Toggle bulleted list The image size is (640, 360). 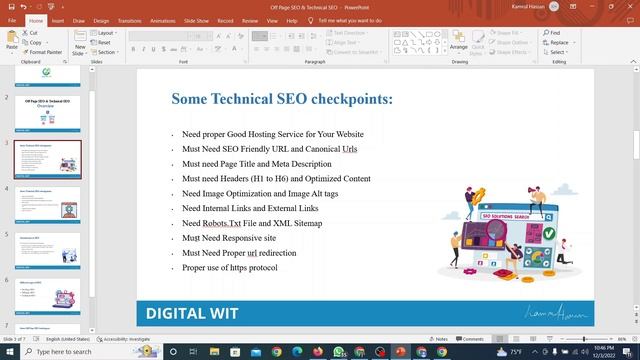[x=260, y=36]
